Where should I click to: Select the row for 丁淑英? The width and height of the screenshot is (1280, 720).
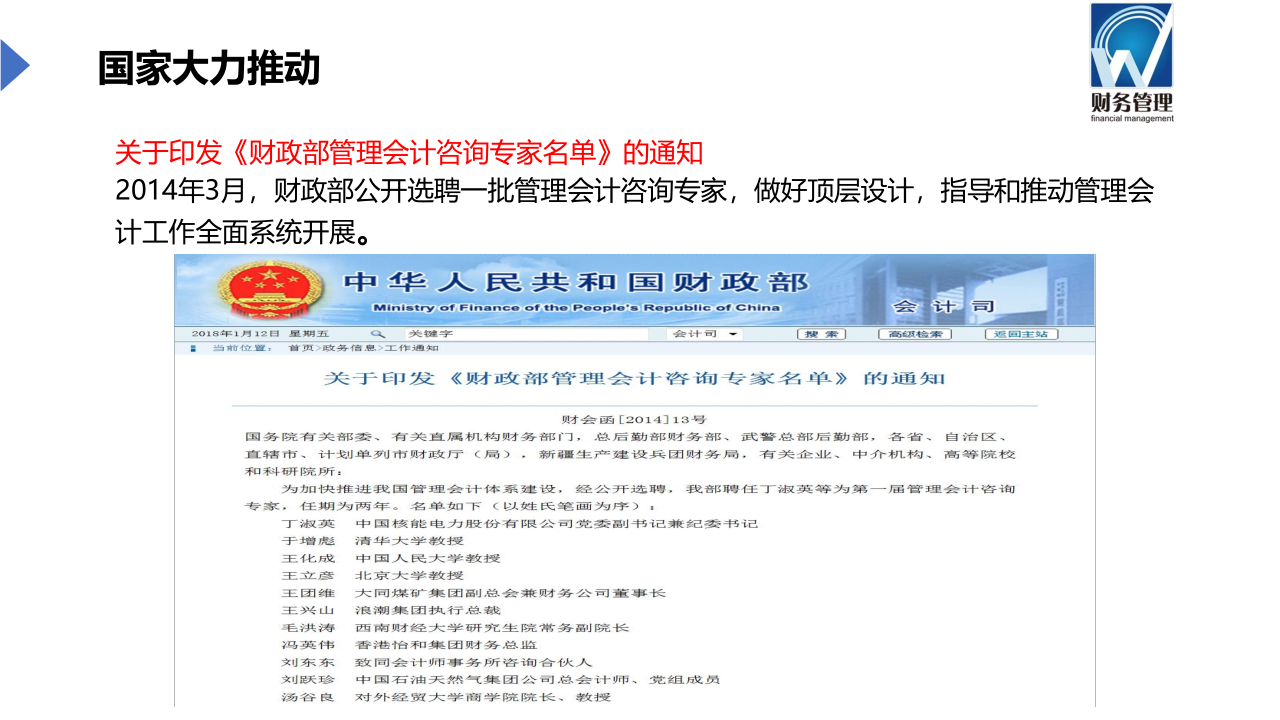519,524
